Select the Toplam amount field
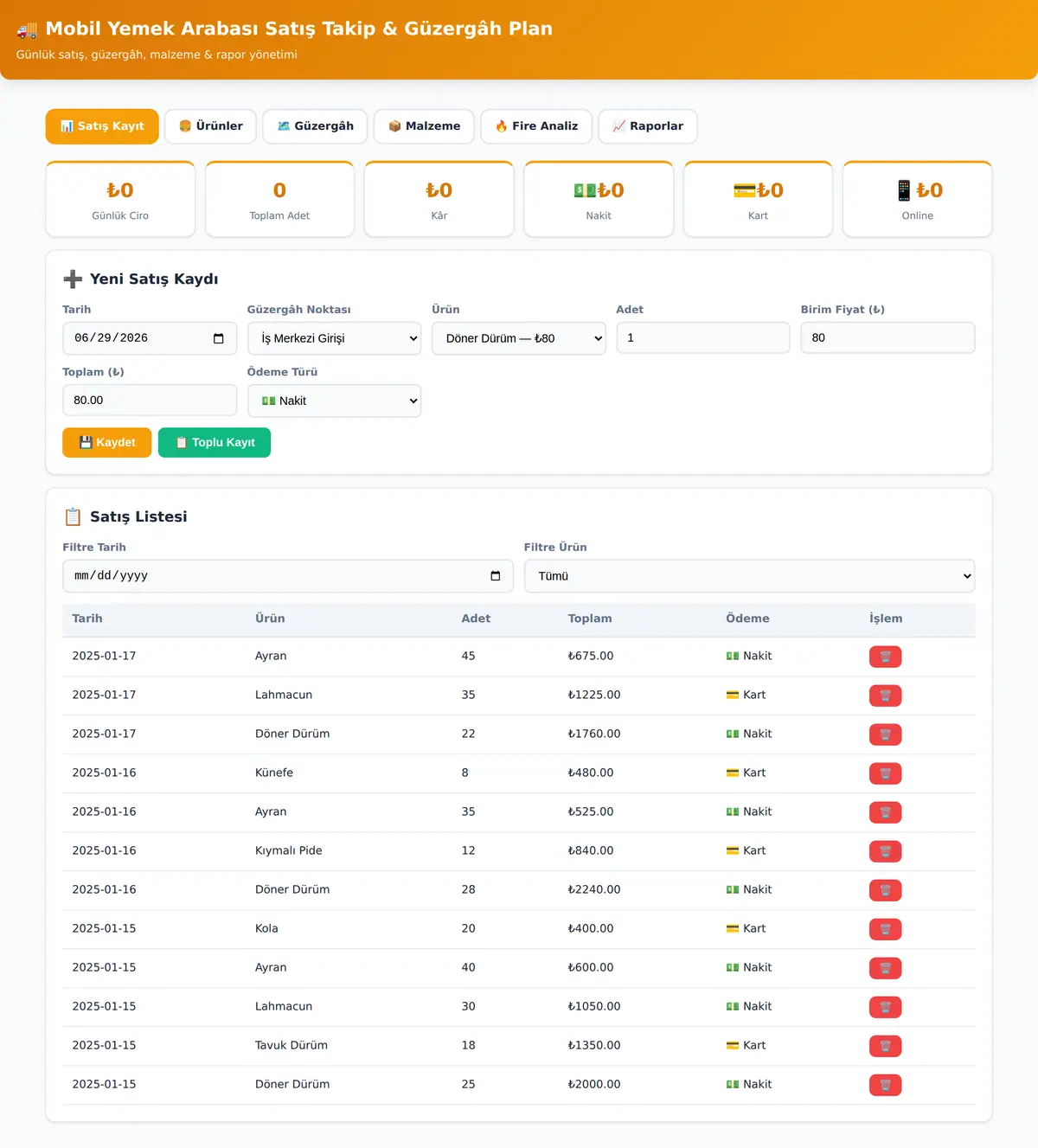 150,400
